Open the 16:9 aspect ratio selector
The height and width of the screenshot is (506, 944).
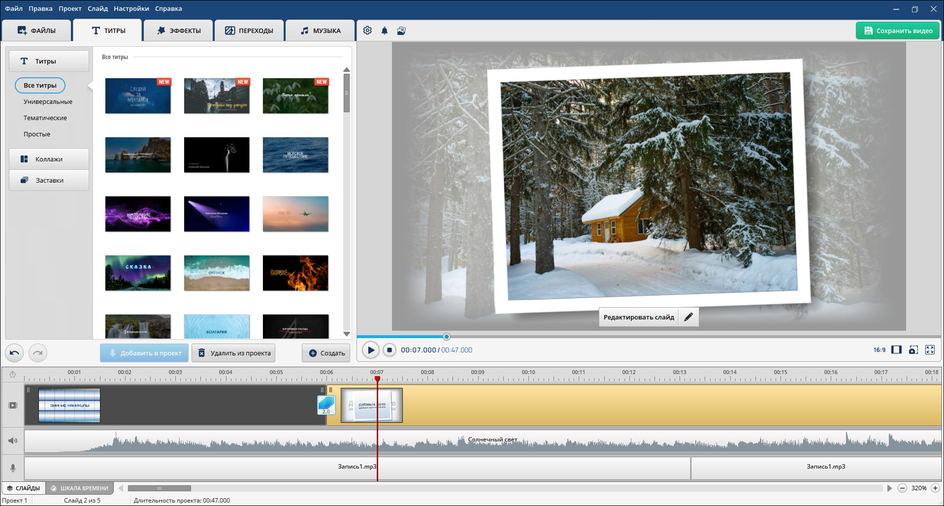tap(879, 350)
